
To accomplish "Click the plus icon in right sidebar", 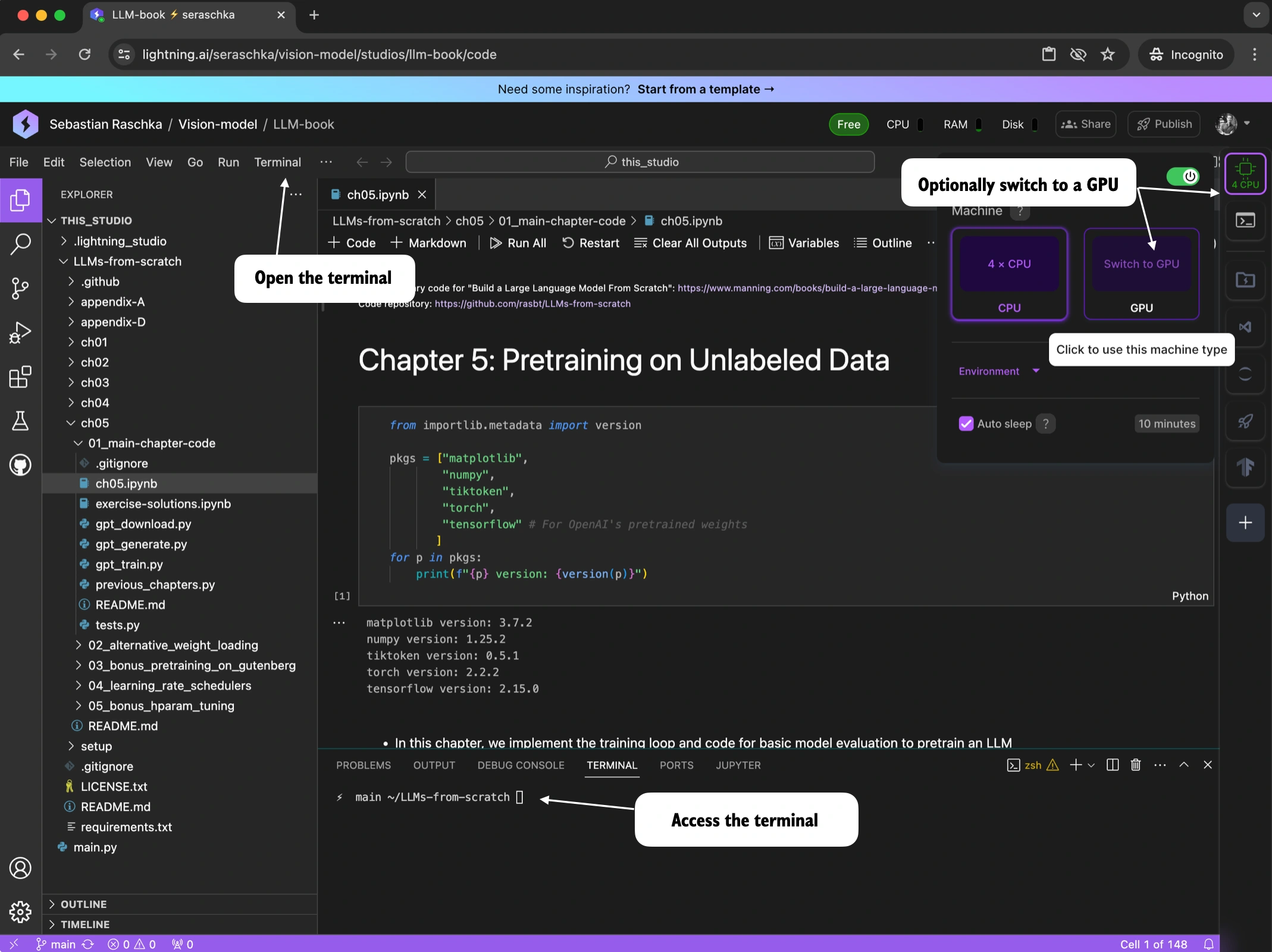I will [x=1245, y=522].
